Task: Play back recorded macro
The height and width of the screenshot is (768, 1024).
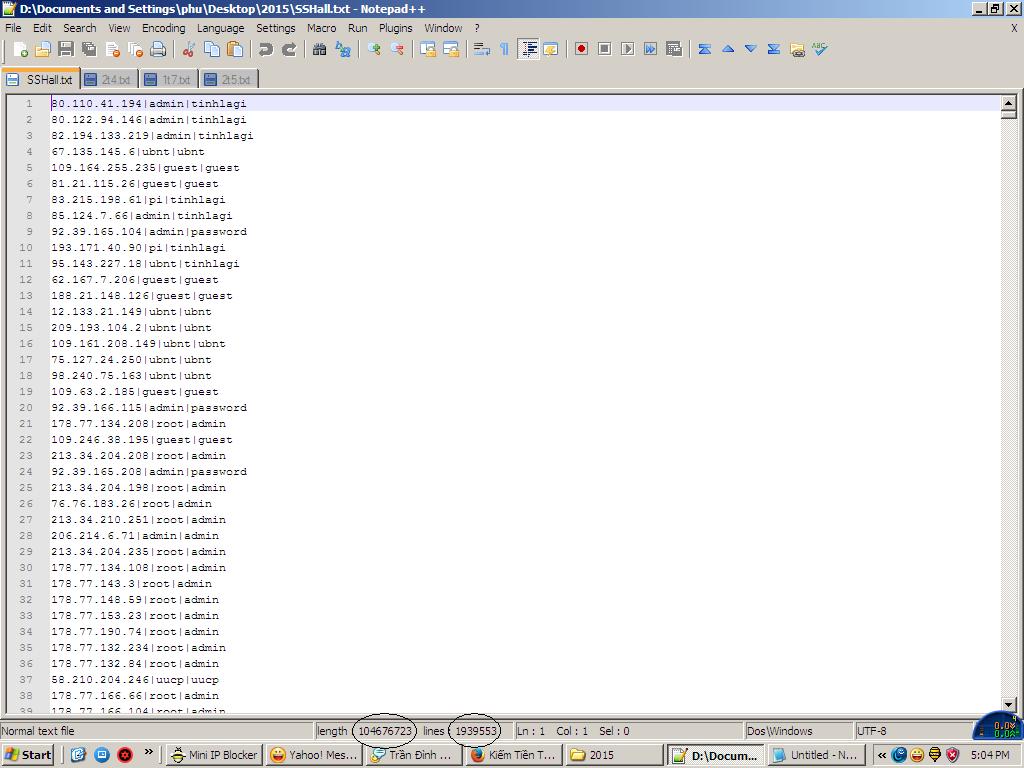Action: (628, 49)
